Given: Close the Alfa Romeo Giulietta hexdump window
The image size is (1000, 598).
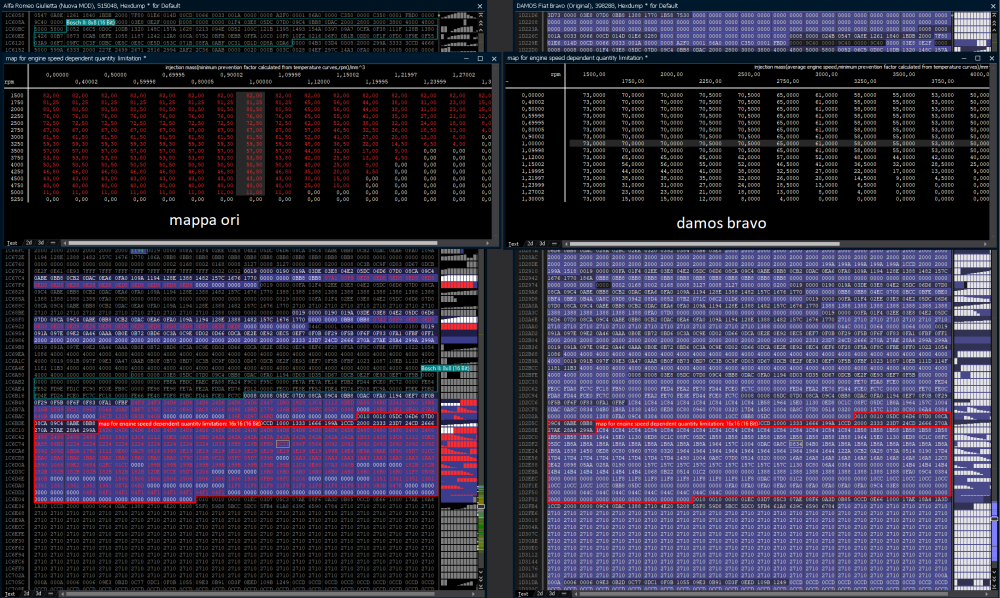Looking at the screenshot, I should (480, 6).
